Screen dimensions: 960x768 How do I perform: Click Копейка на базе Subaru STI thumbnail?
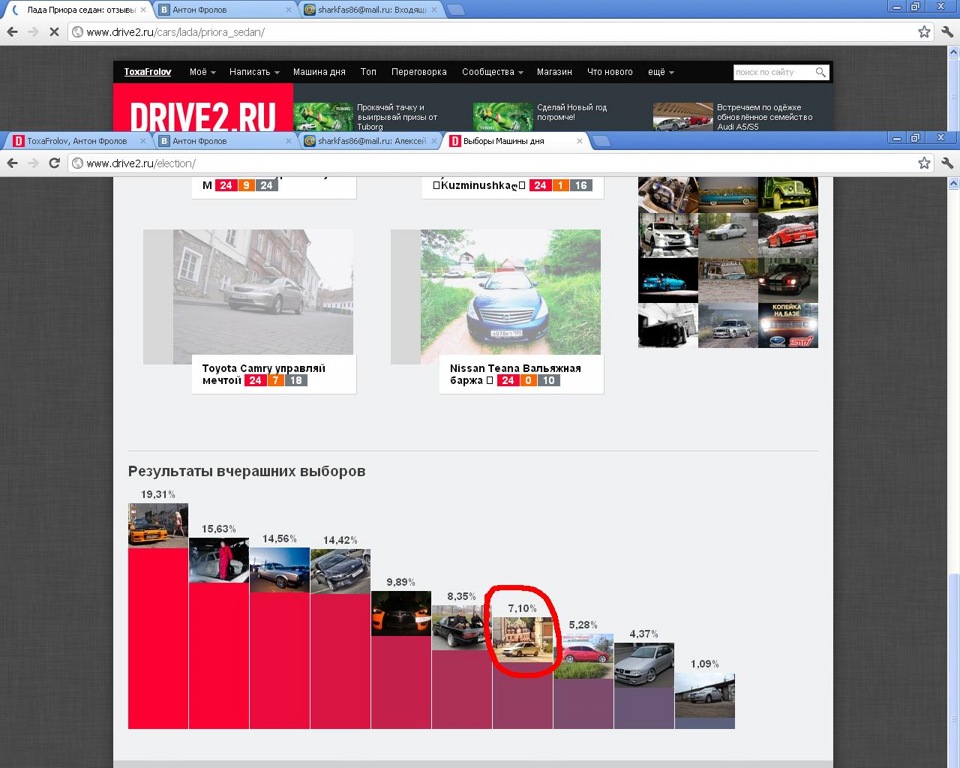788,325
